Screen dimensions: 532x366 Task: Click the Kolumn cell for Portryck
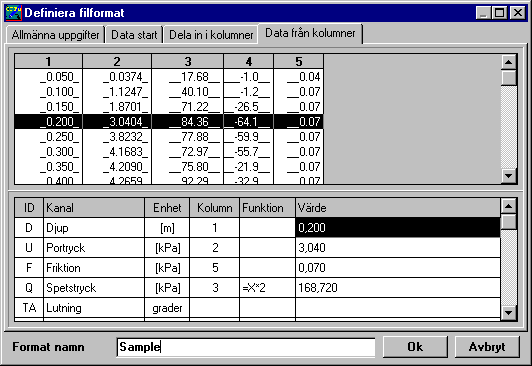(x=215, y=248)
